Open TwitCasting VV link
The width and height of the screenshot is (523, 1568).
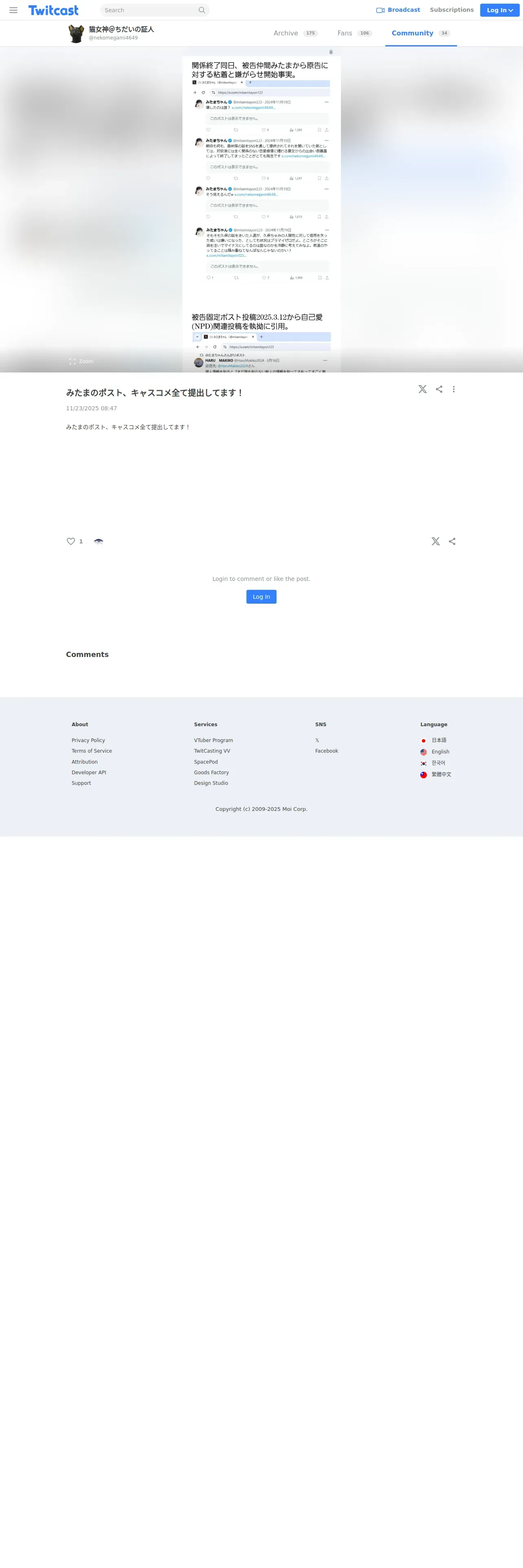212,751
